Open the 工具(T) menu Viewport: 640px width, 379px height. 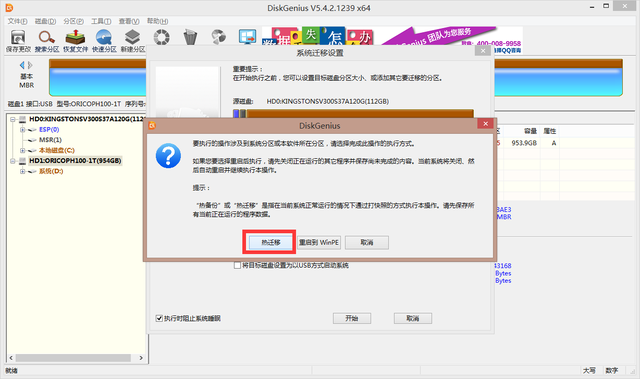click(x=101, y=21)
